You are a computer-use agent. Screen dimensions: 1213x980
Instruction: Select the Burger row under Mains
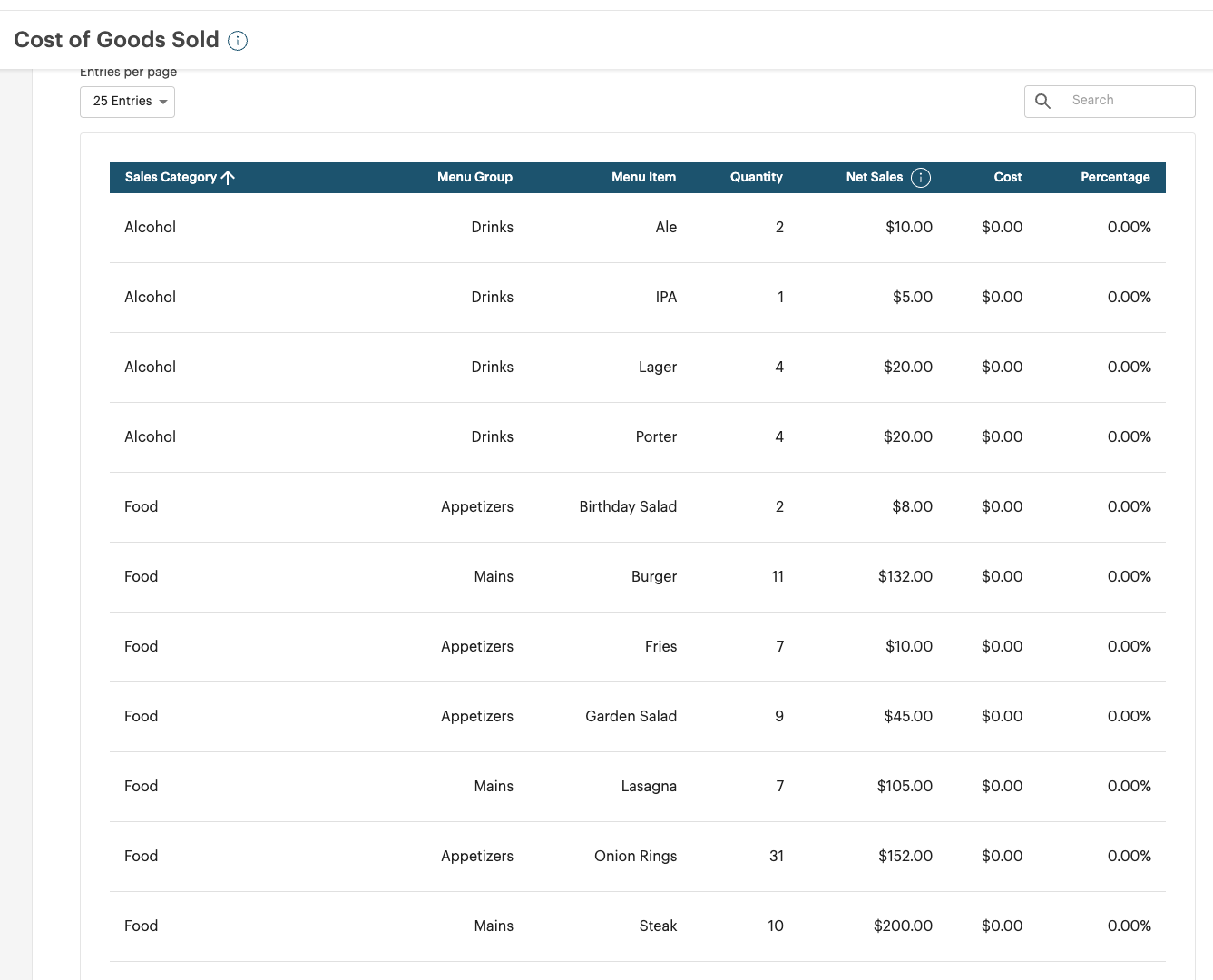coord(635,576)
